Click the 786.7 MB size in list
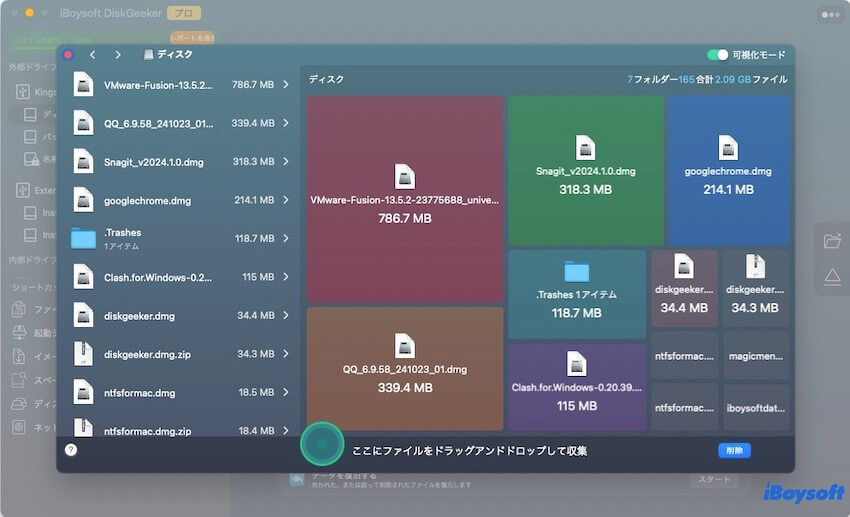Viewport: 850px width, 517px height. [x=253, y=85]
